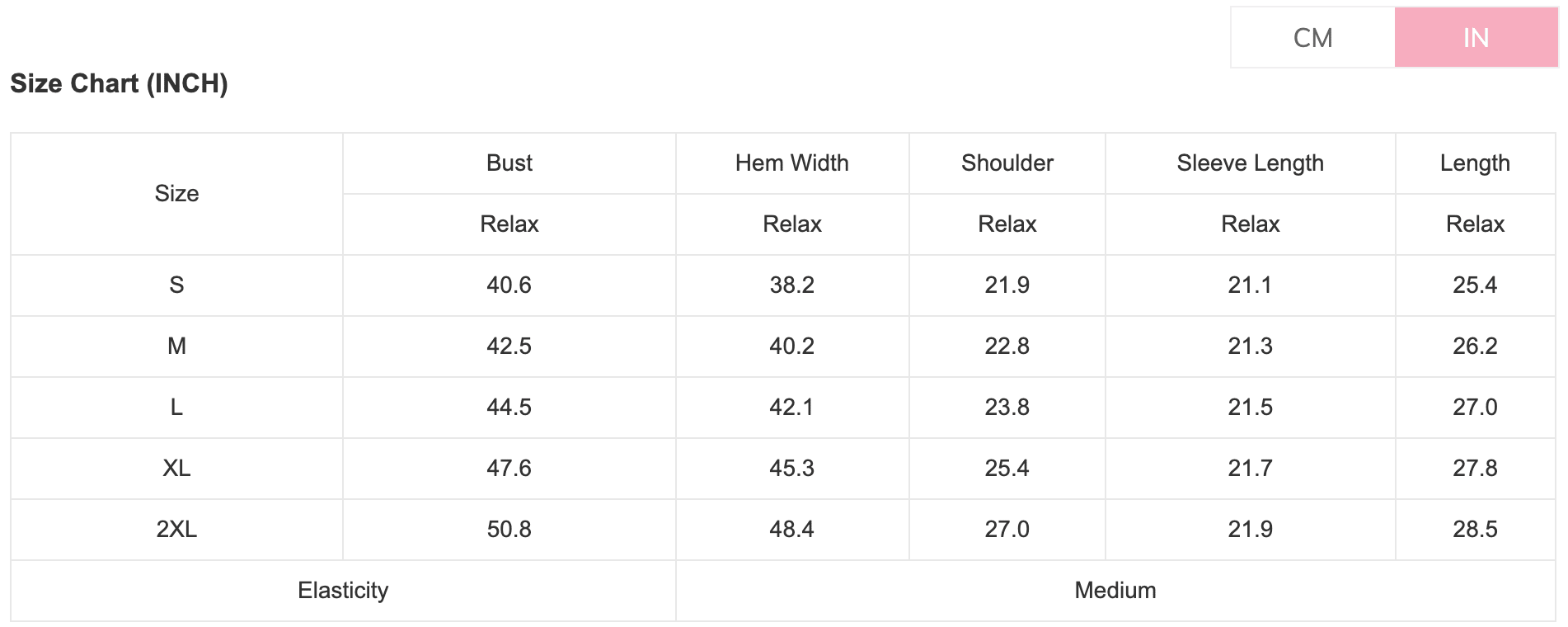Select the S size row label

(x=176, y=285)
